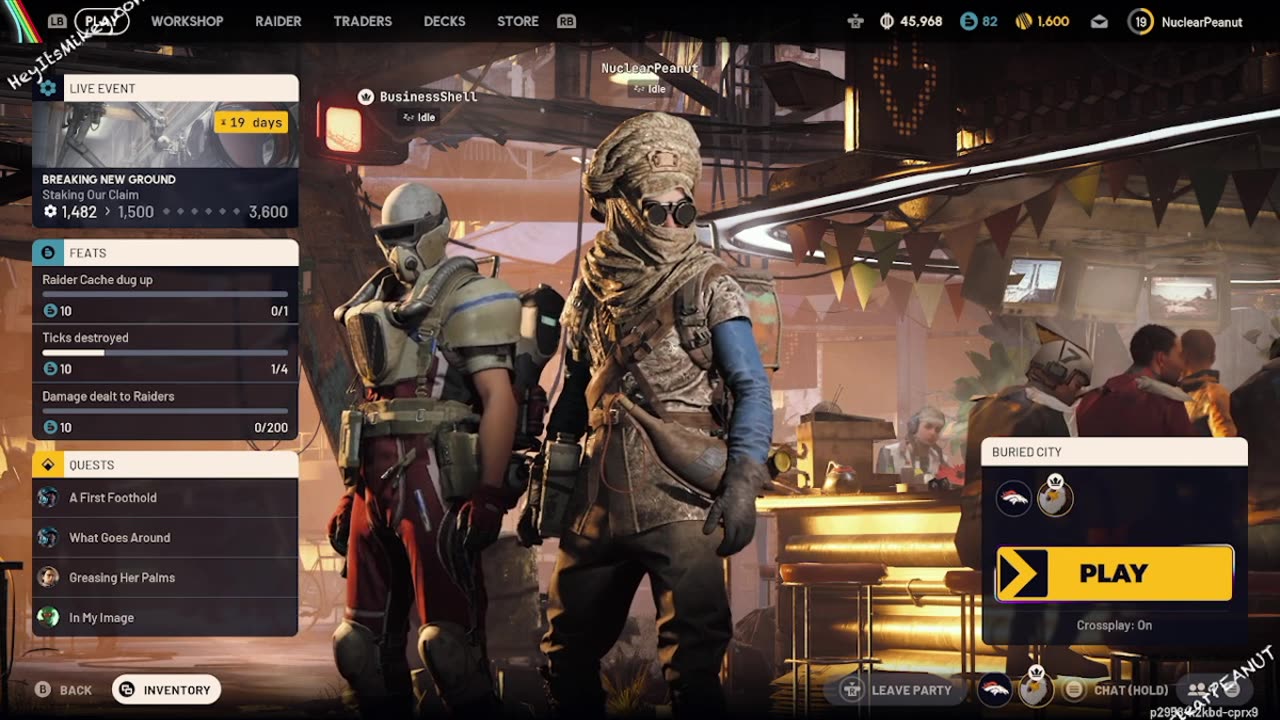Open the FEATS panel header
The width and height of the screenshot is (1280, 720).
click(x=165, y=253)
